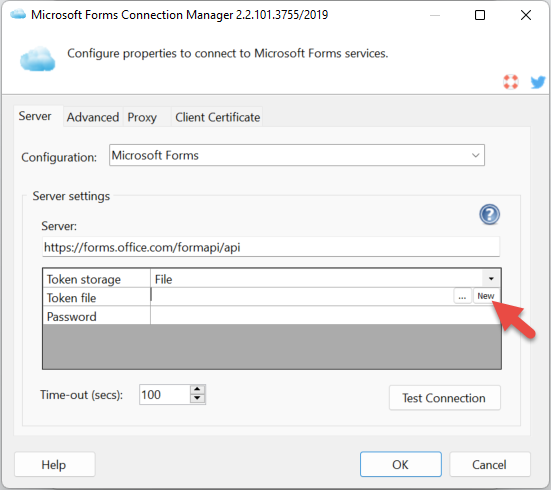Click the large cloud logo icon
Image resolution: width=551 pixels, height=490 pixels.
[x=38, y=59]
